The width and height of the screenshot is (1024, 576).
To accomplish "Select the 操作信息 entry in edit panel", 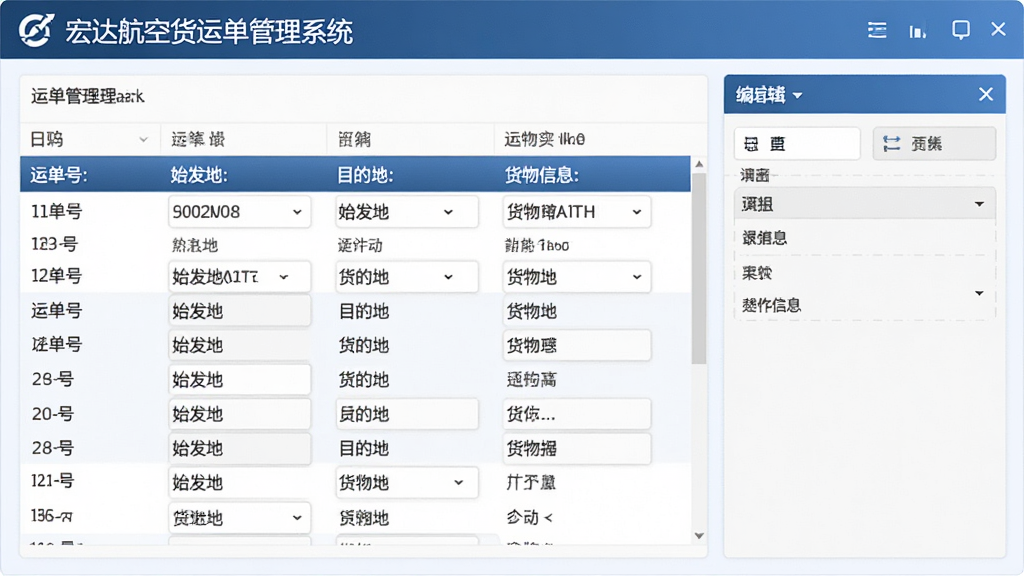I will pos(771,305).
